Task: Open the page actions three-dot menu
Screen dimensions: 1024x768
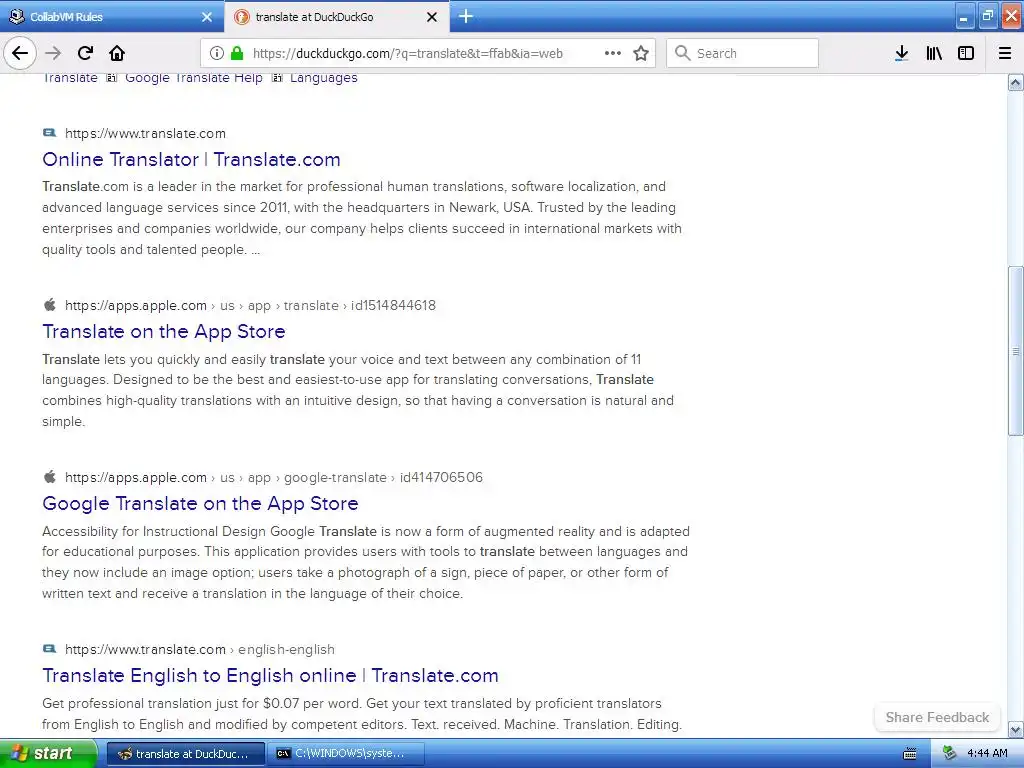Action: 613,53
